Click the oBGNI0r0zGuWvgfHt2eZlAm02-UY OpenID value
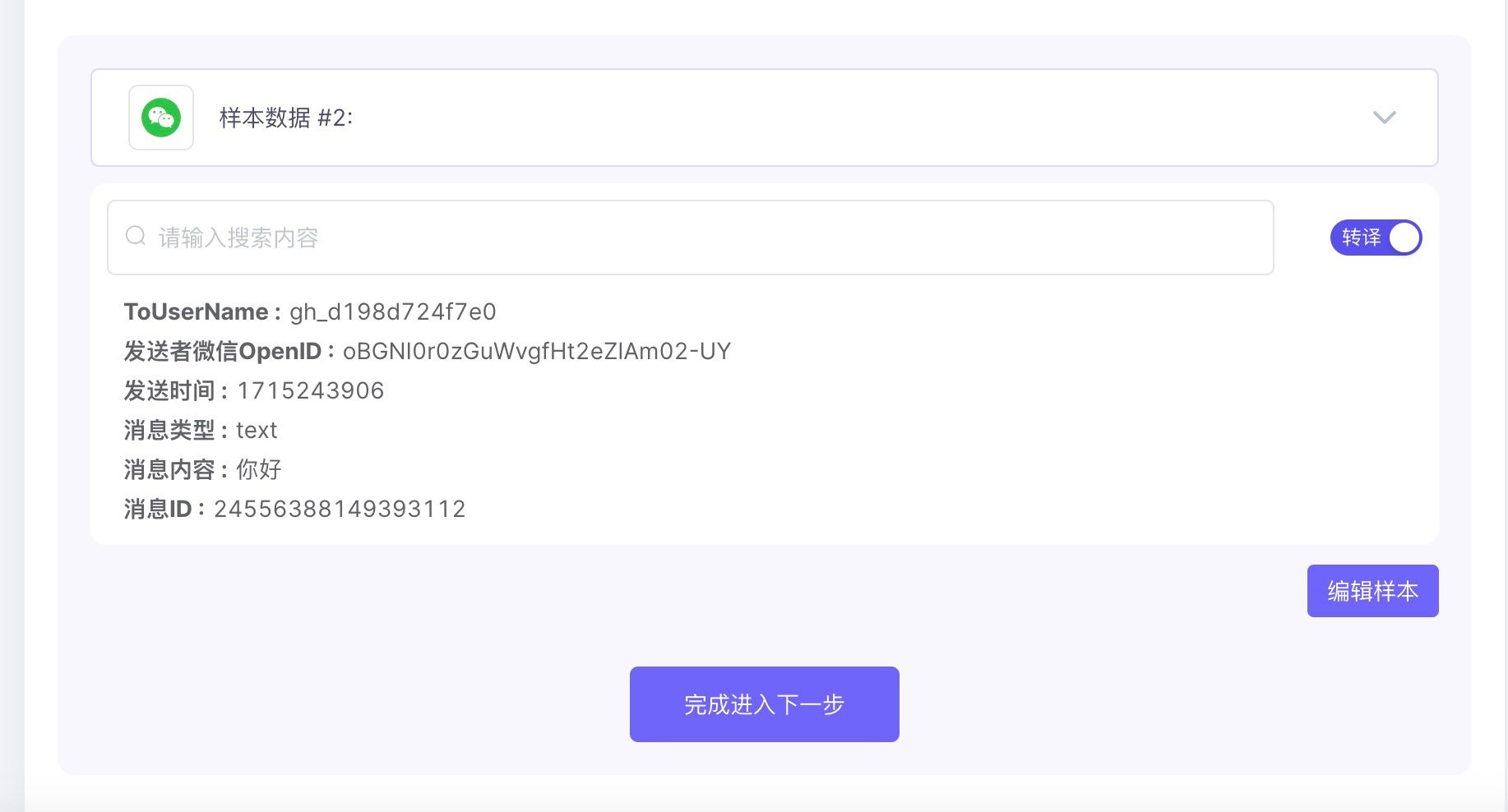This screenshot has width=1508, height=812. tap(537, 351)
